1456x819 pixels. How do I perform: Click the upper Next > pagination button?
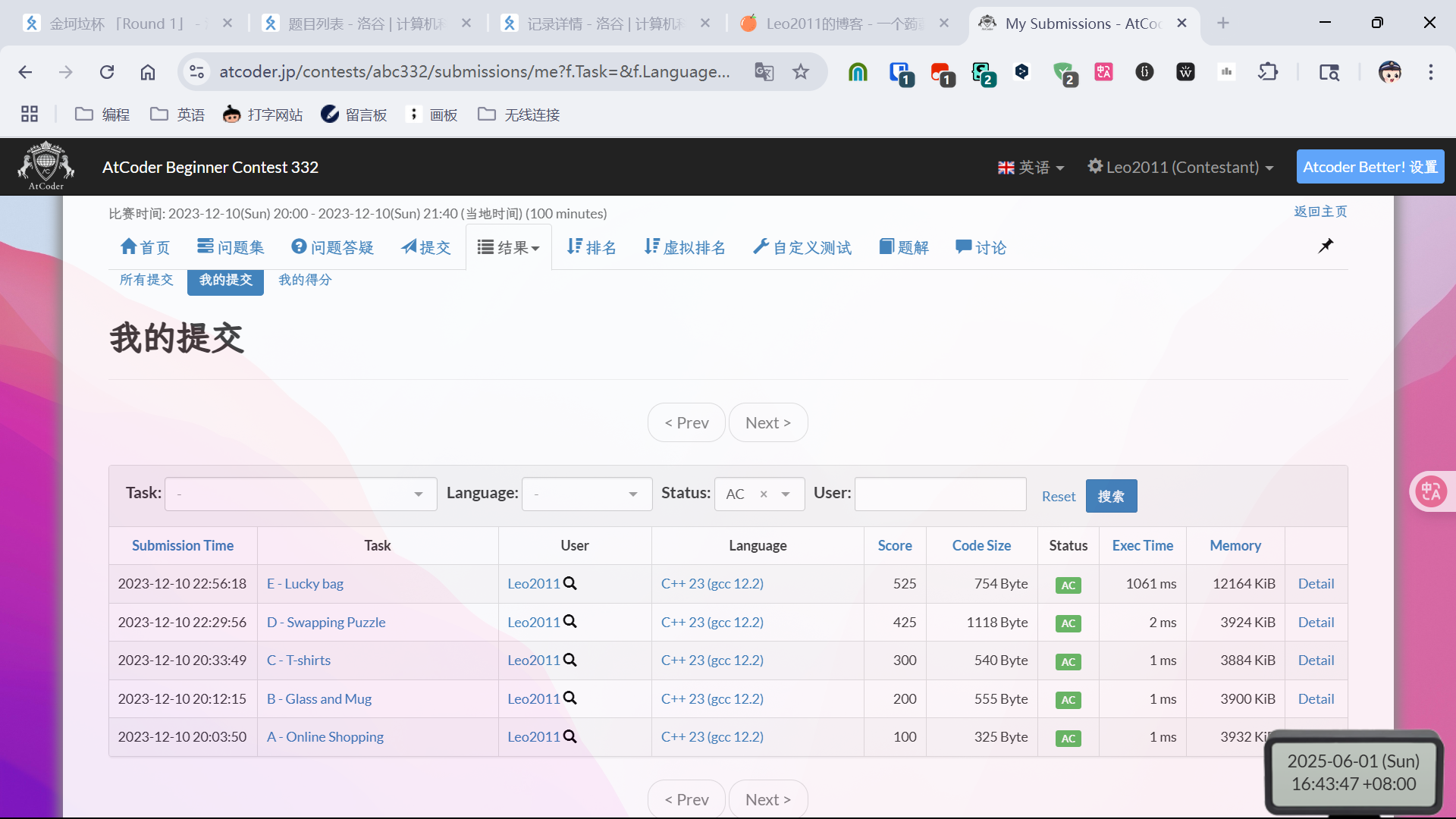click(767, 422)
